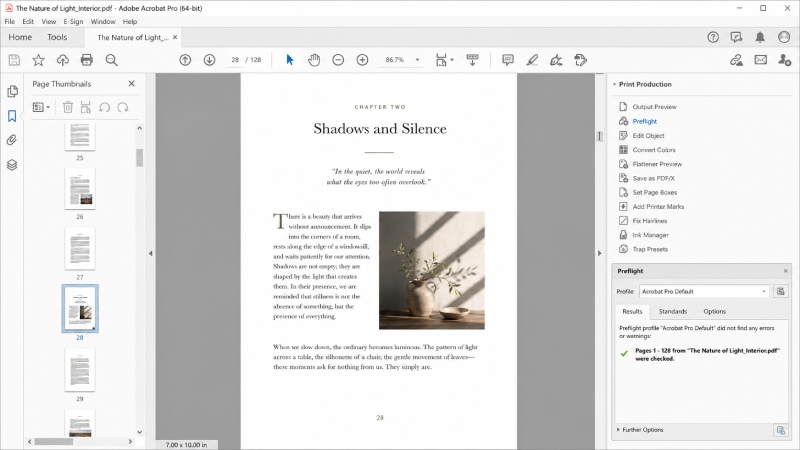This screenshot has height=450, width=800.
Task: Delete selected page thumbnail trash icon
Action: 68,107
